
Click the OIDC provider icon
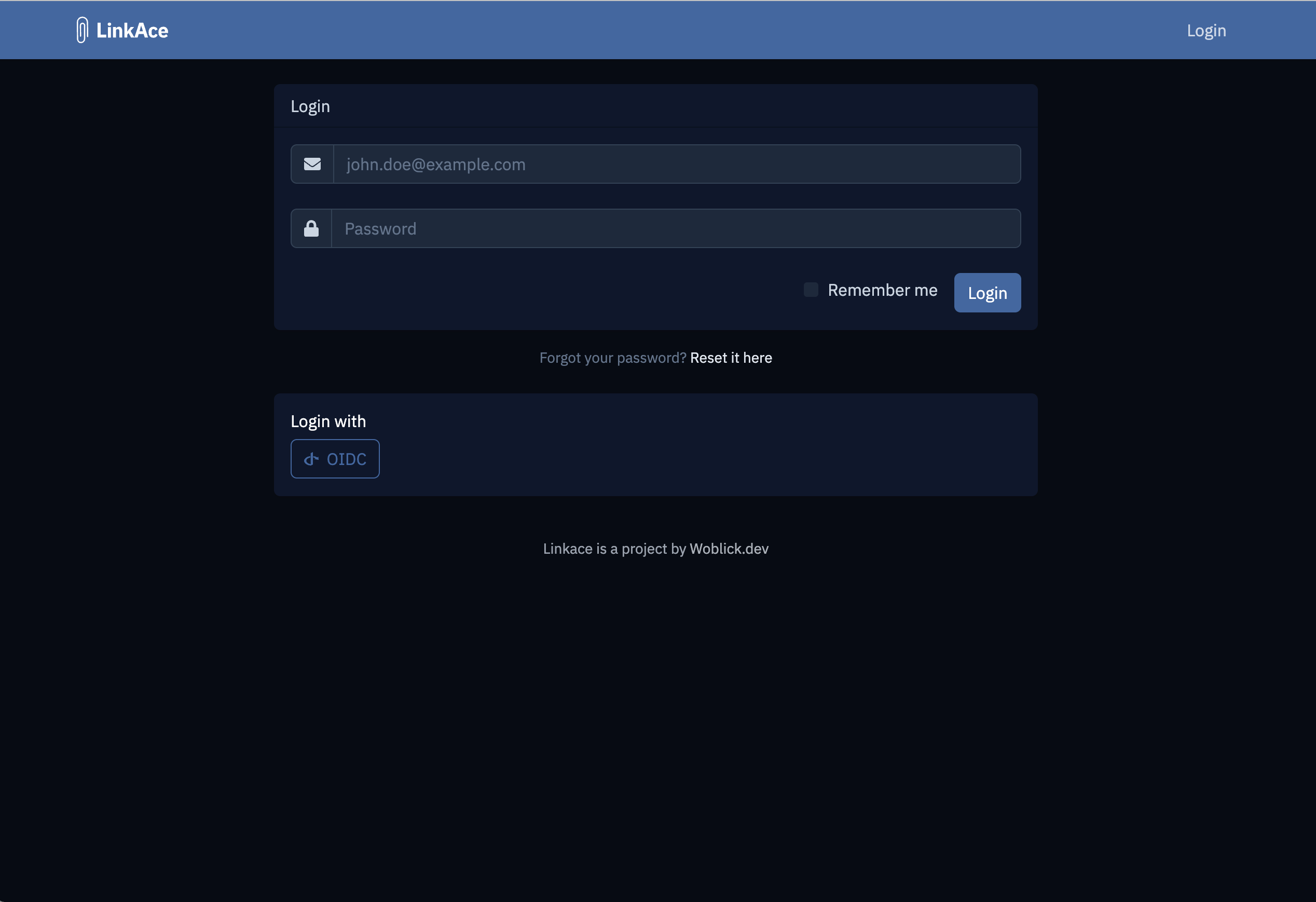311,459
